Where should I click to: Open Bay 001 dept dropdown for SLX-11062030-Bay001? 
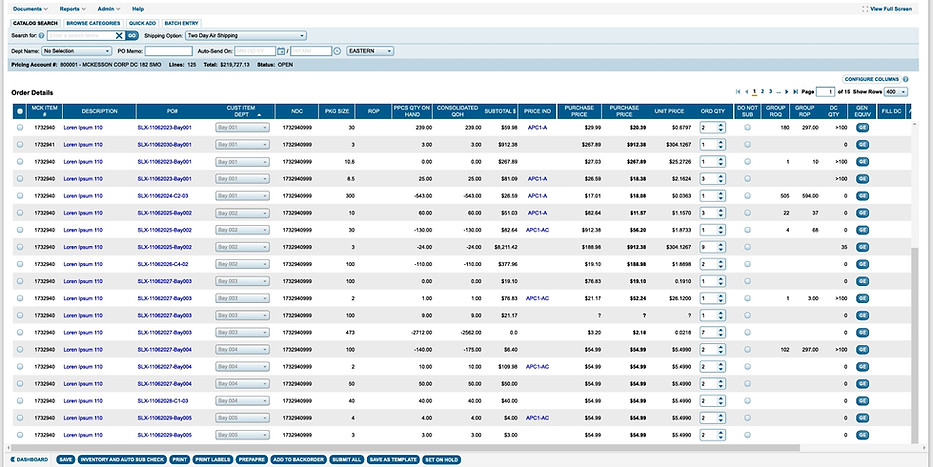click(x=242, y=145)
